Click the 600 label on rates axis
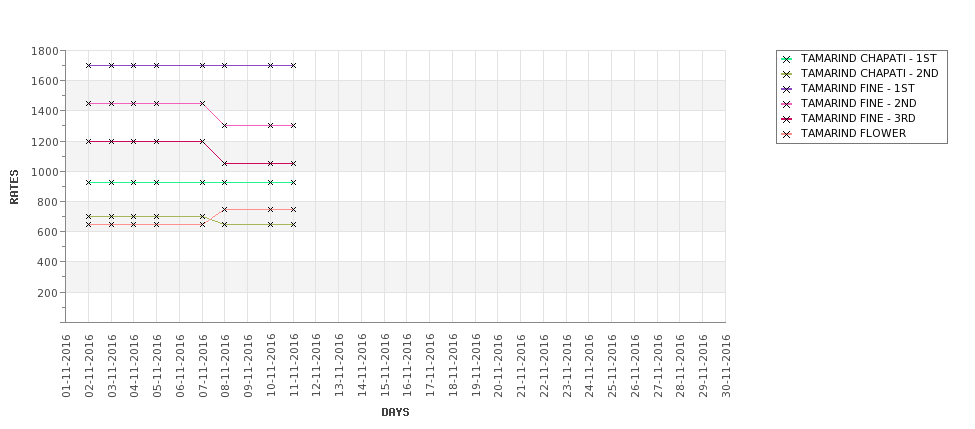 tap(47, 232)
